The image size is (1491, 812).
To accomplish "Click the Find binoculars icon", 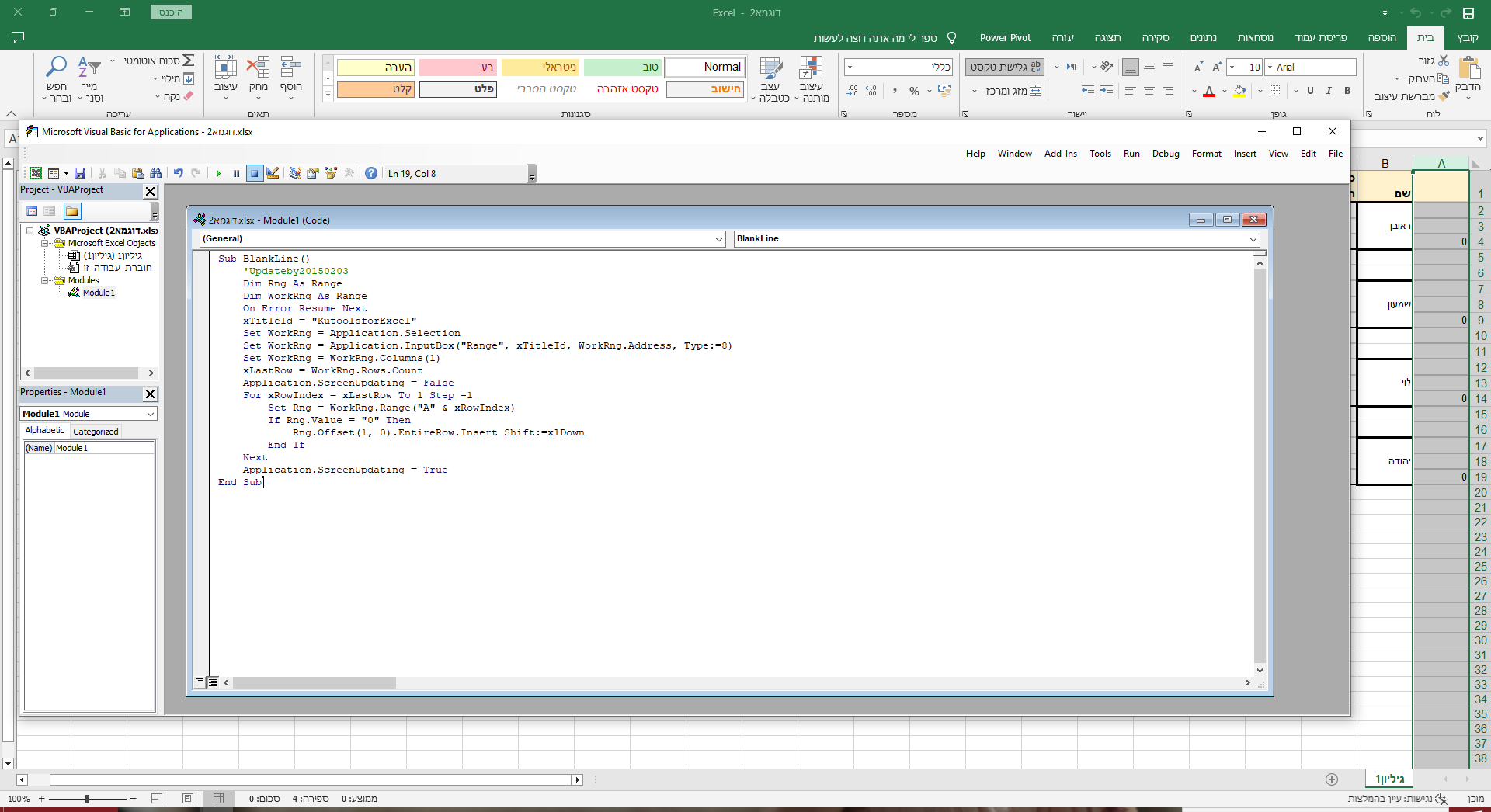I will point(156,174).
